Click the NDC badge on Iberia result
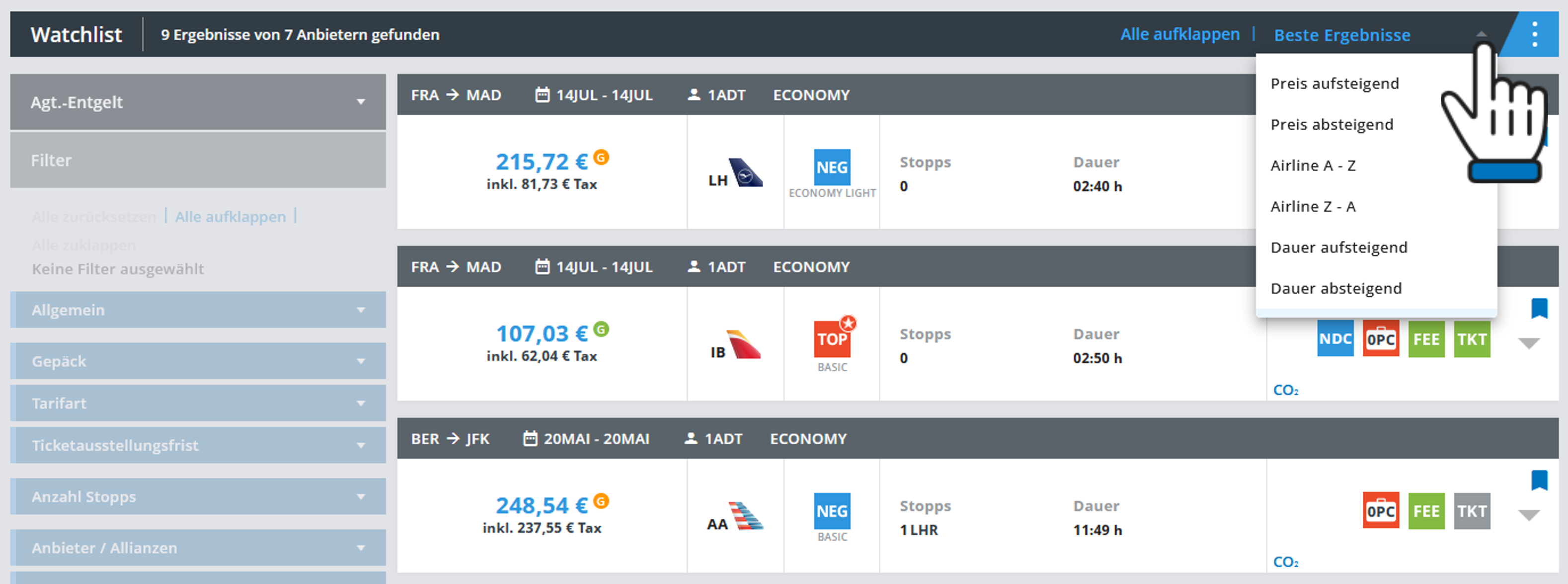 tap(1335, 339)
